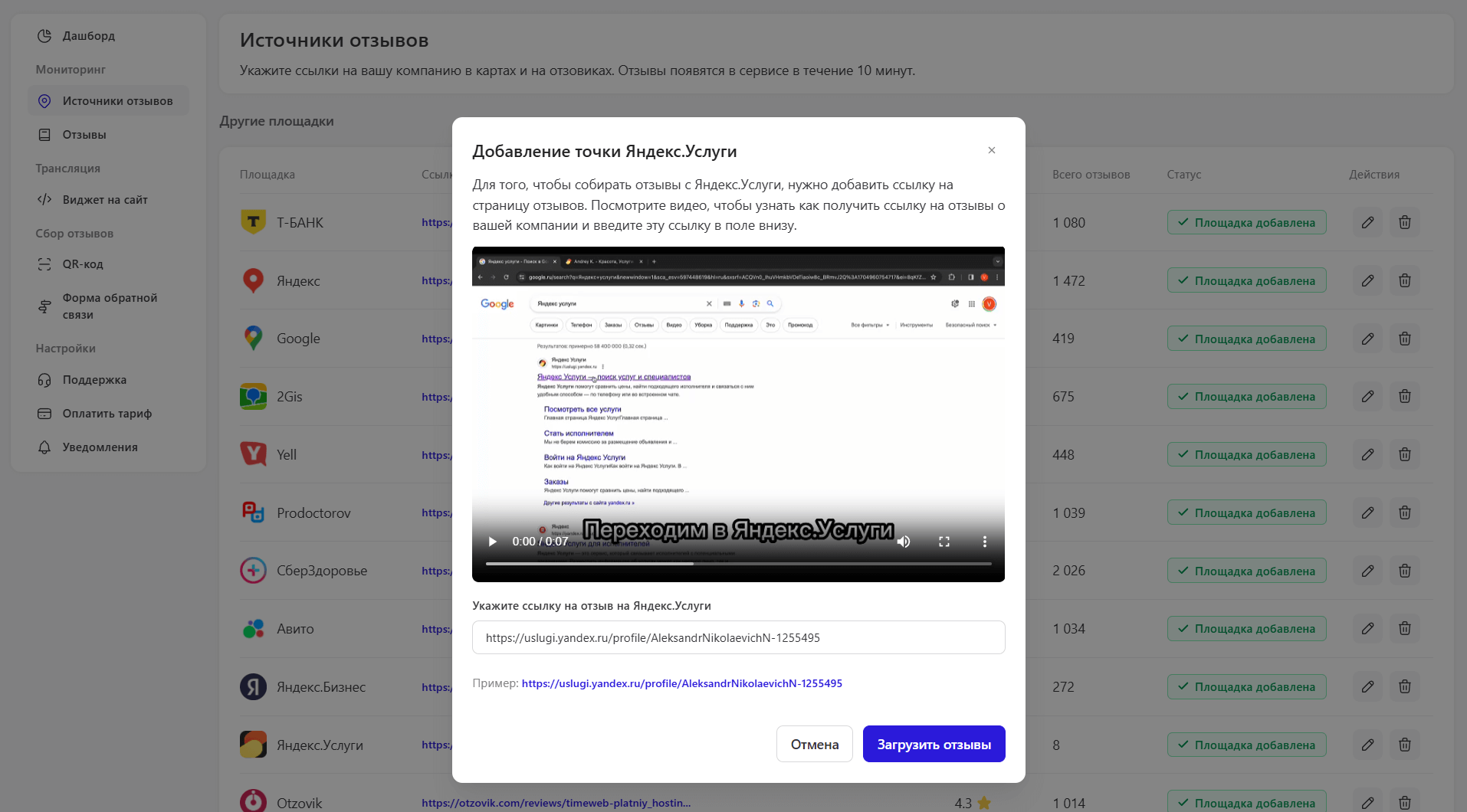
Task: Open the example uslugi.yandex.ru profile link
Action: point(681,683)
